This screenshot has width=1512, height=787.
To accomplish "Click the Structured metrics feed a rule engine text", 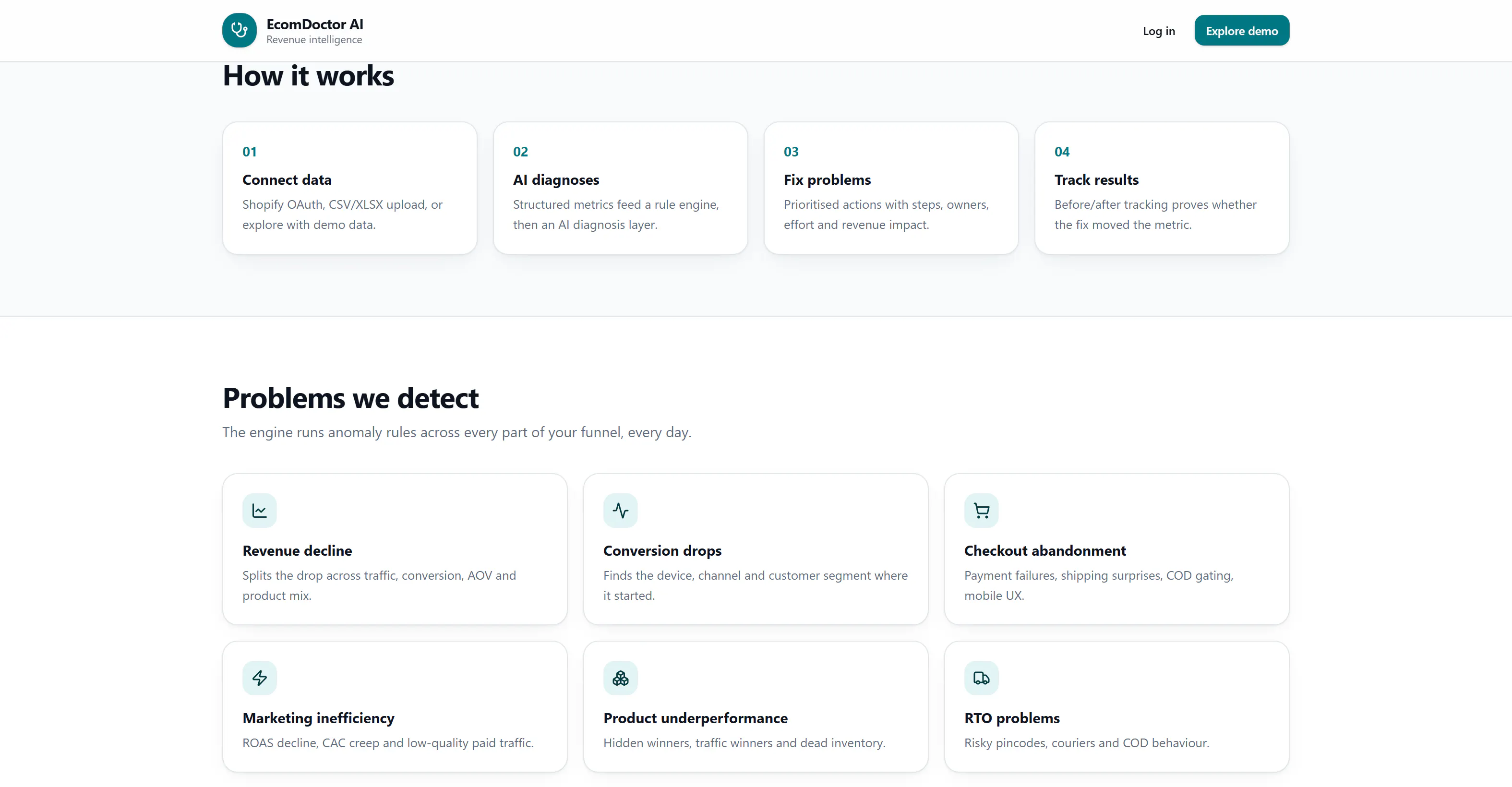I will [616, 214].
